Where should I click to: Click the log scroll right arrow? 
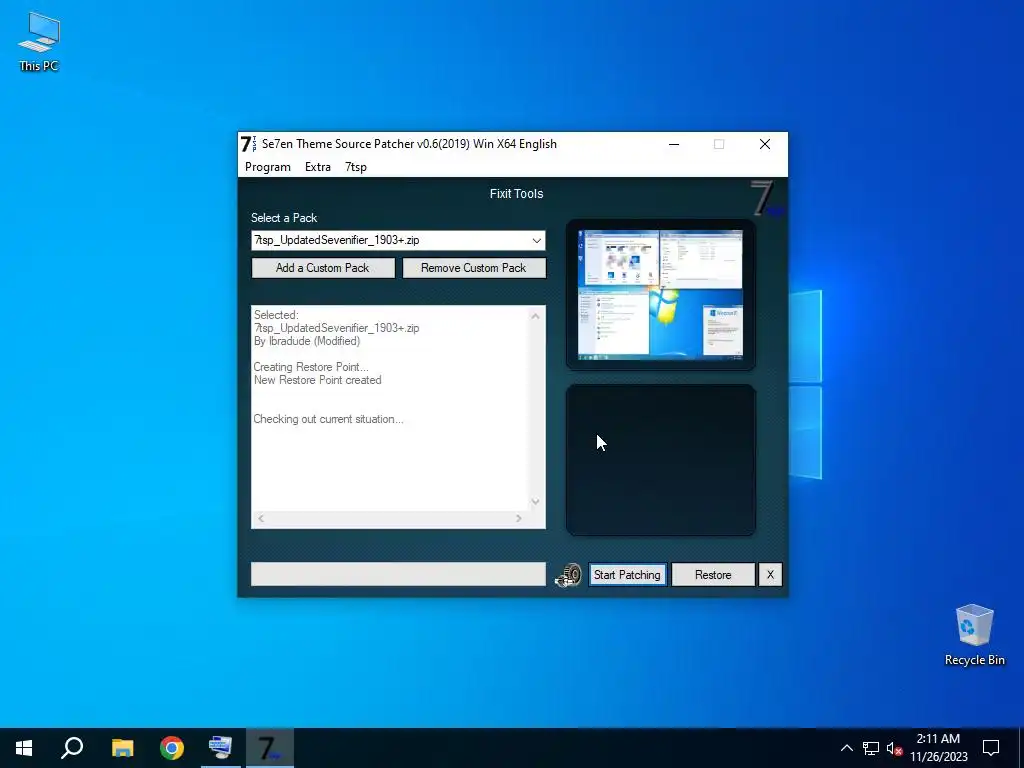click(x=519, y=518)
